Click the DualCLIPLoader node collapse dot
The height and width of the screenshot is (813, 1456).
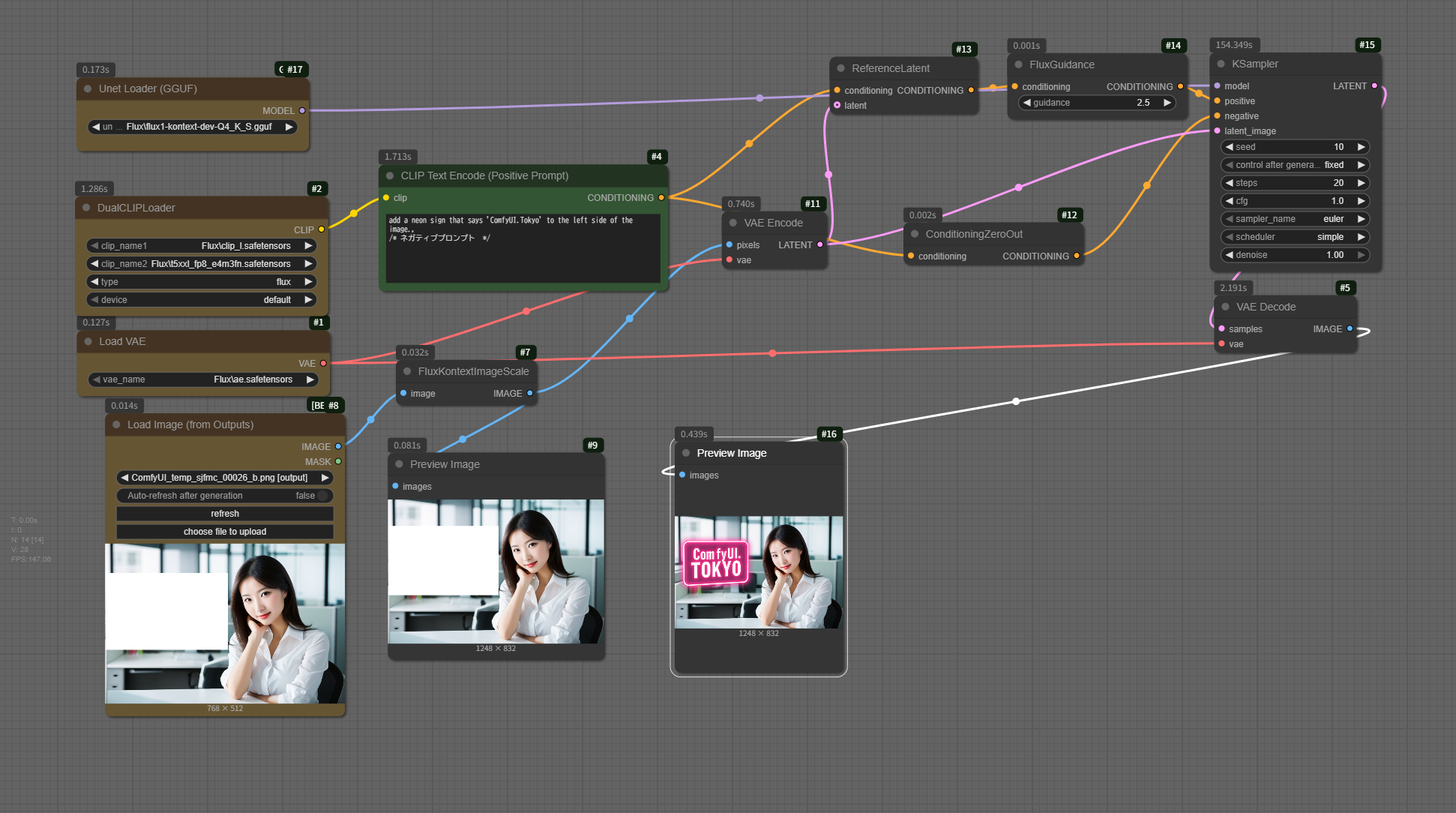click(86, 208)
